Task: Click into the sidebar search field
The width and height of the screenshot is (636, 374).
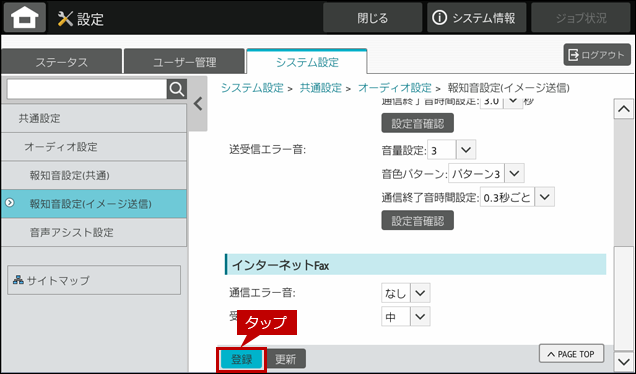Action: click(87, 89)
